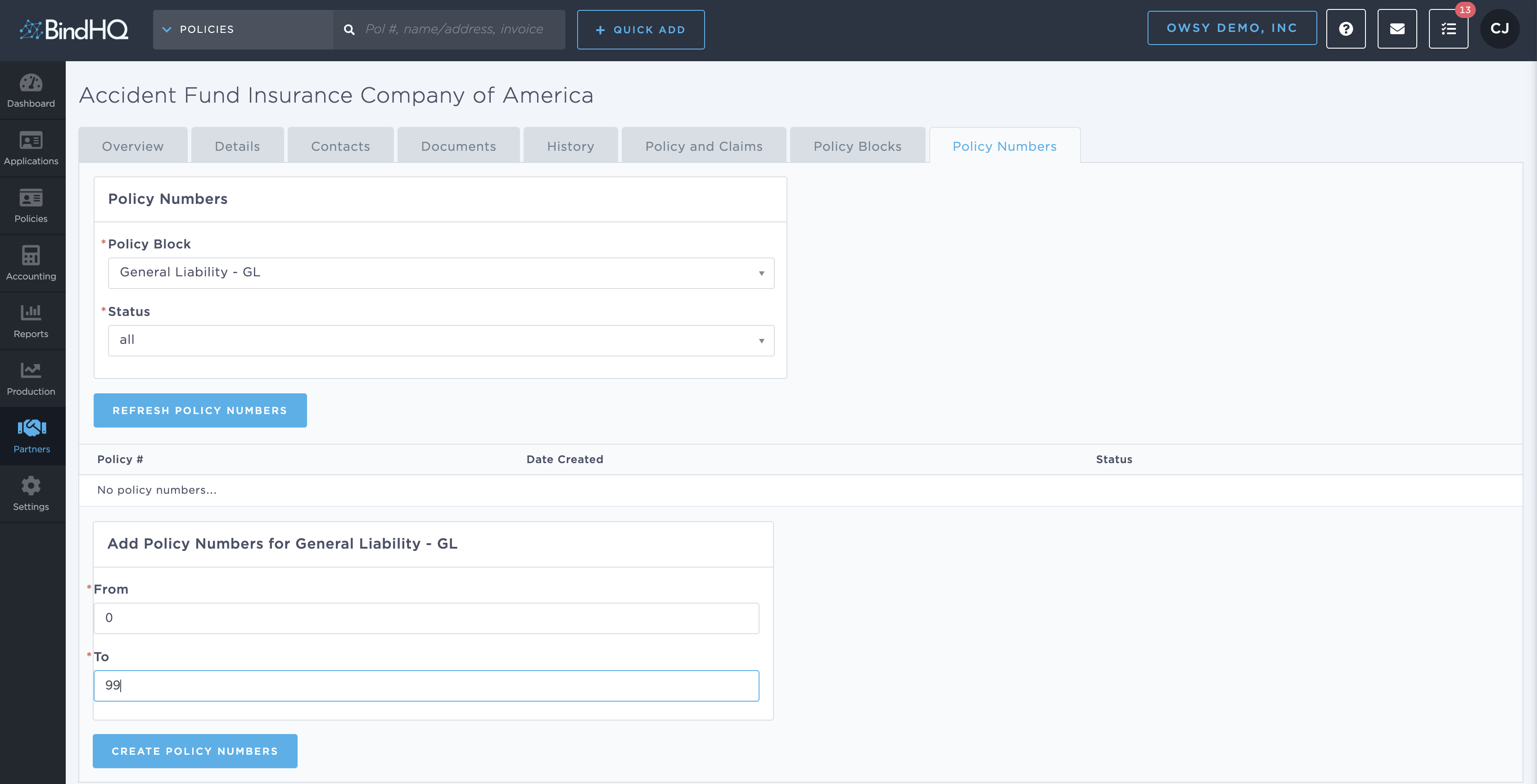Expand the Policy Block dropdown
The width and height of the screenshot is (1537, 784).
click(x=441, y=273)
